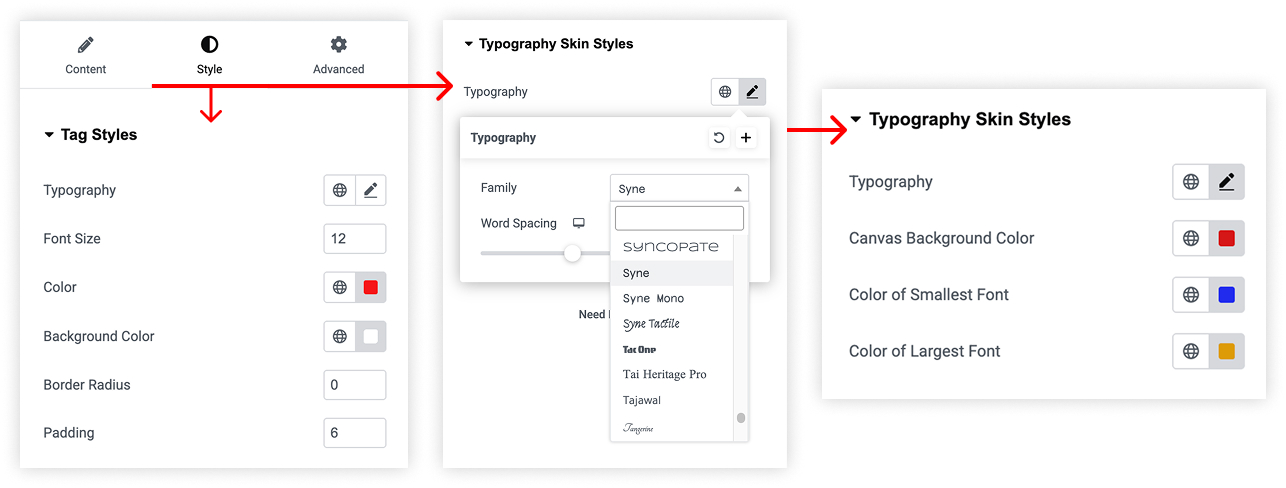
Task: Click the Font Size input field
Action: 354,239
